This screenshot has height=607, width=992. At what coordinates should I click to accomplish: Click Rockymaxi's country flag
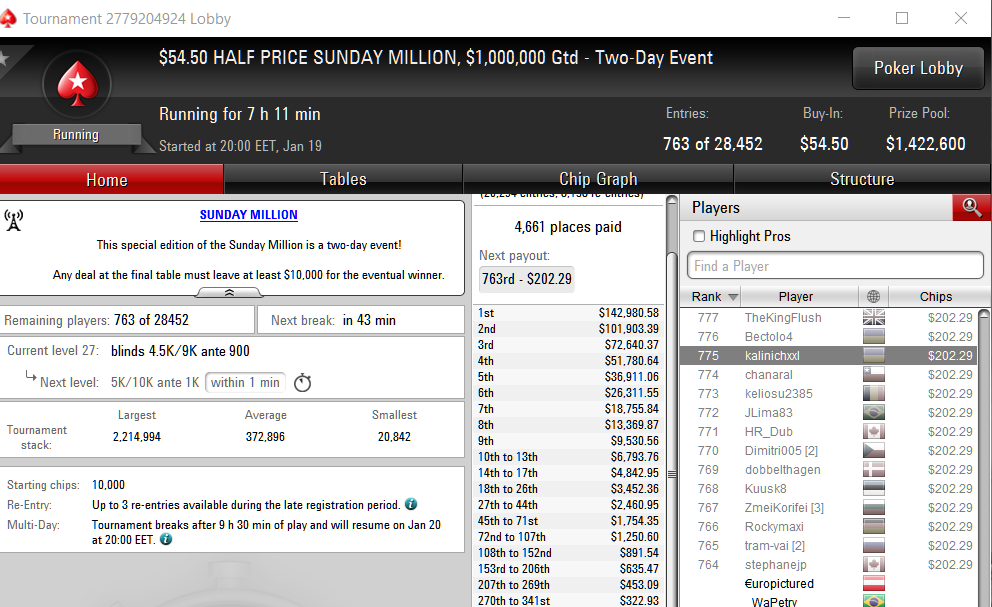[874, 527]
